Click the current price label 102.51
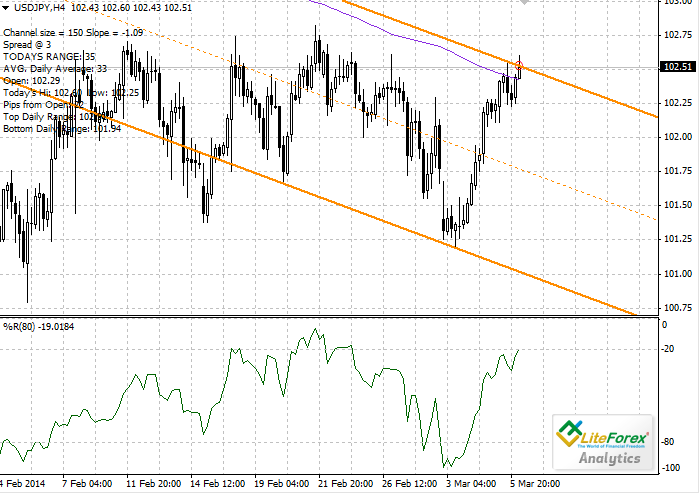Screen dimensions: 699x494 click(x=678, y=67)
